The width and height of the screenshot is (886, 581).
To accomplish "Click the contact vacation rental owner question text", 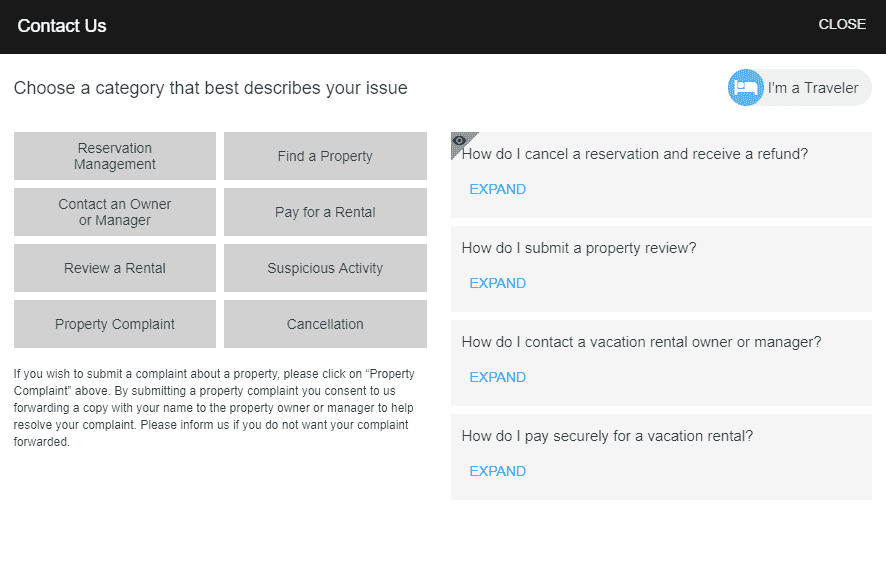I will coord(641,342).
